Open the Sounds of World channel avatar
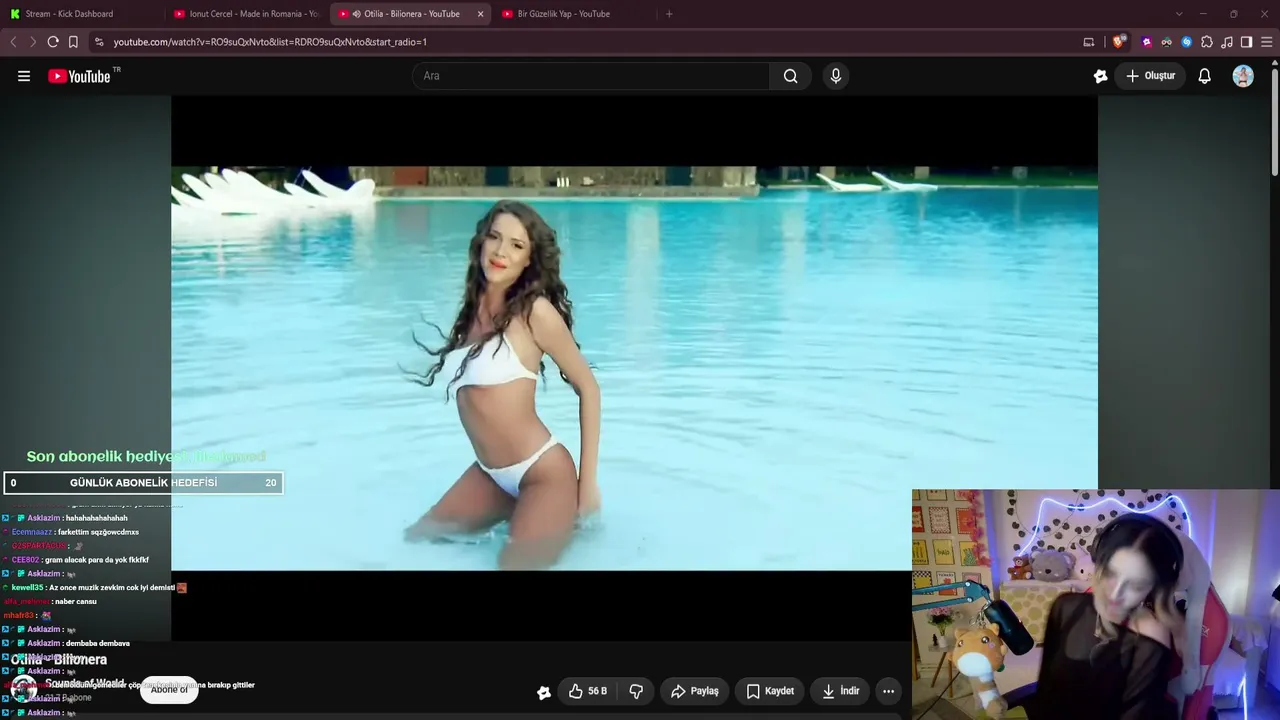Image resolution: width=1280 pixels, height=720 pixels. (x=24, y=689)
